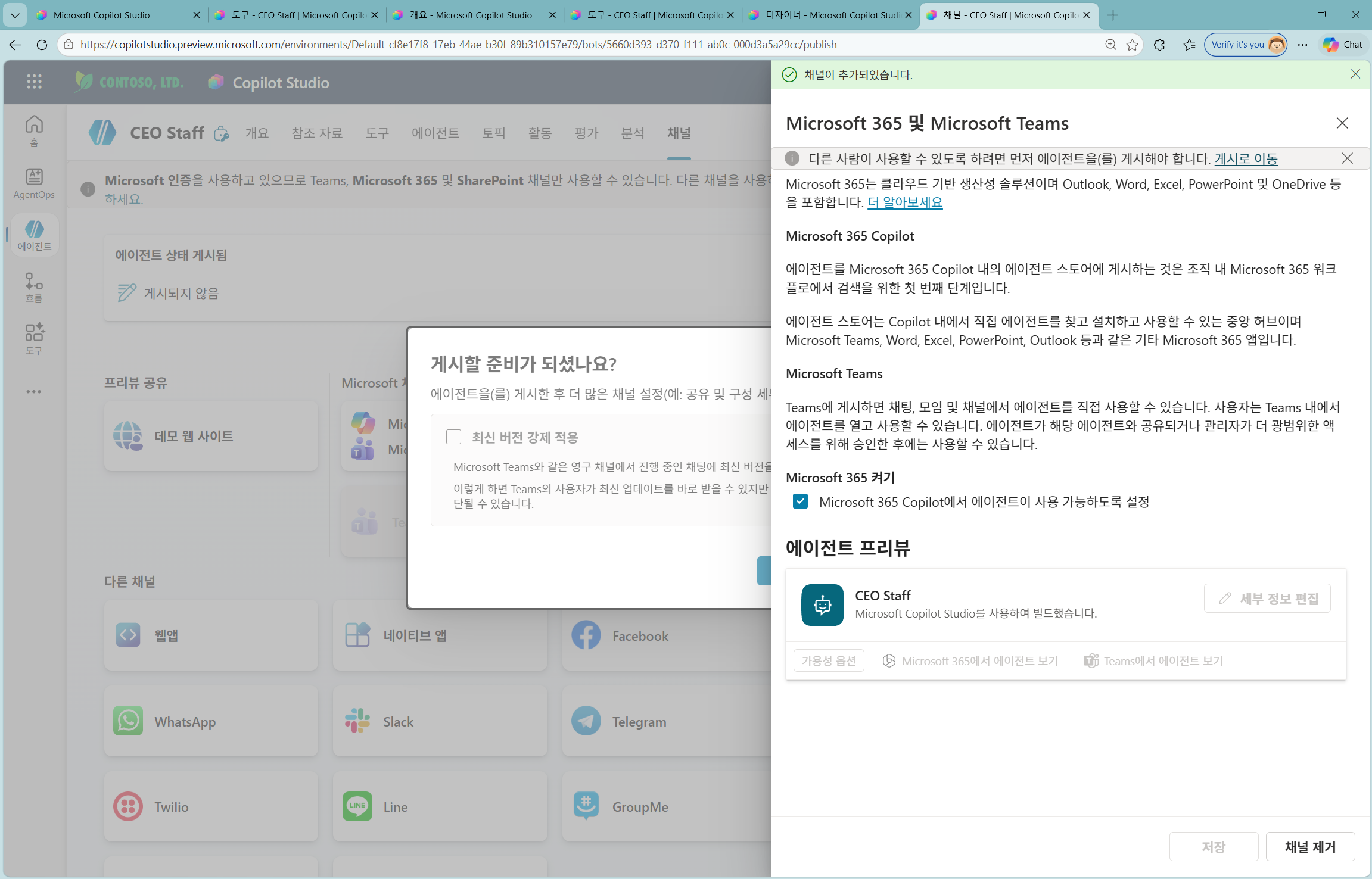
Task: Check the 최신 버전 강제 적용 checkbox
Action: click(453, 437)
